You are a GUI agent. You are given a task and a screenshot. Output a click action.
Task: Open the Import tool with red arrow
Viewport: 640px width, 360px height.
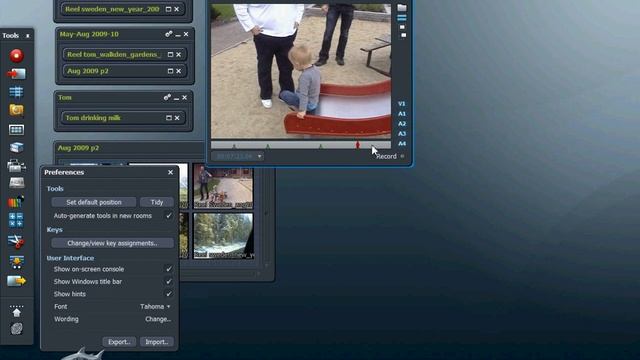(16, 74)
